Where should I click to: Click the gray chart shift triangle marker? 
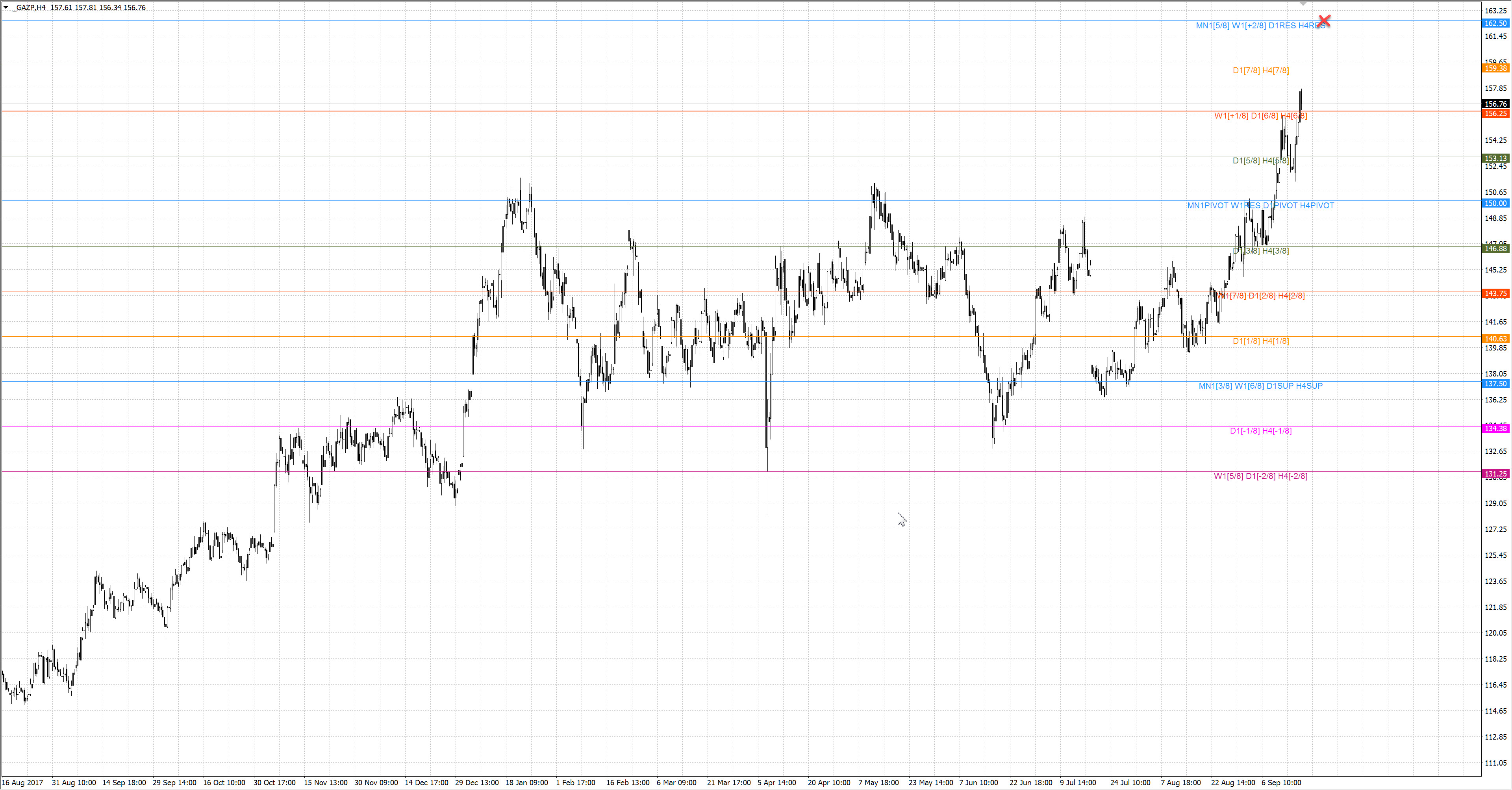click(x=1303, y=4)
